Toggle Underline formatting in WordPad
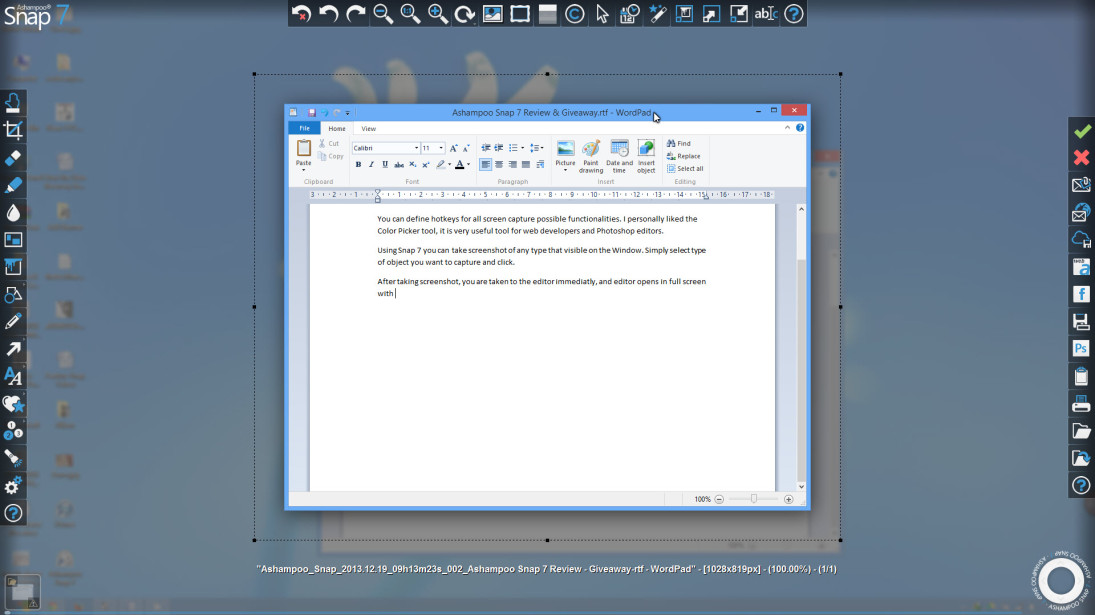Viewport: 1095px width, 615px height. [x=385, y=165]
